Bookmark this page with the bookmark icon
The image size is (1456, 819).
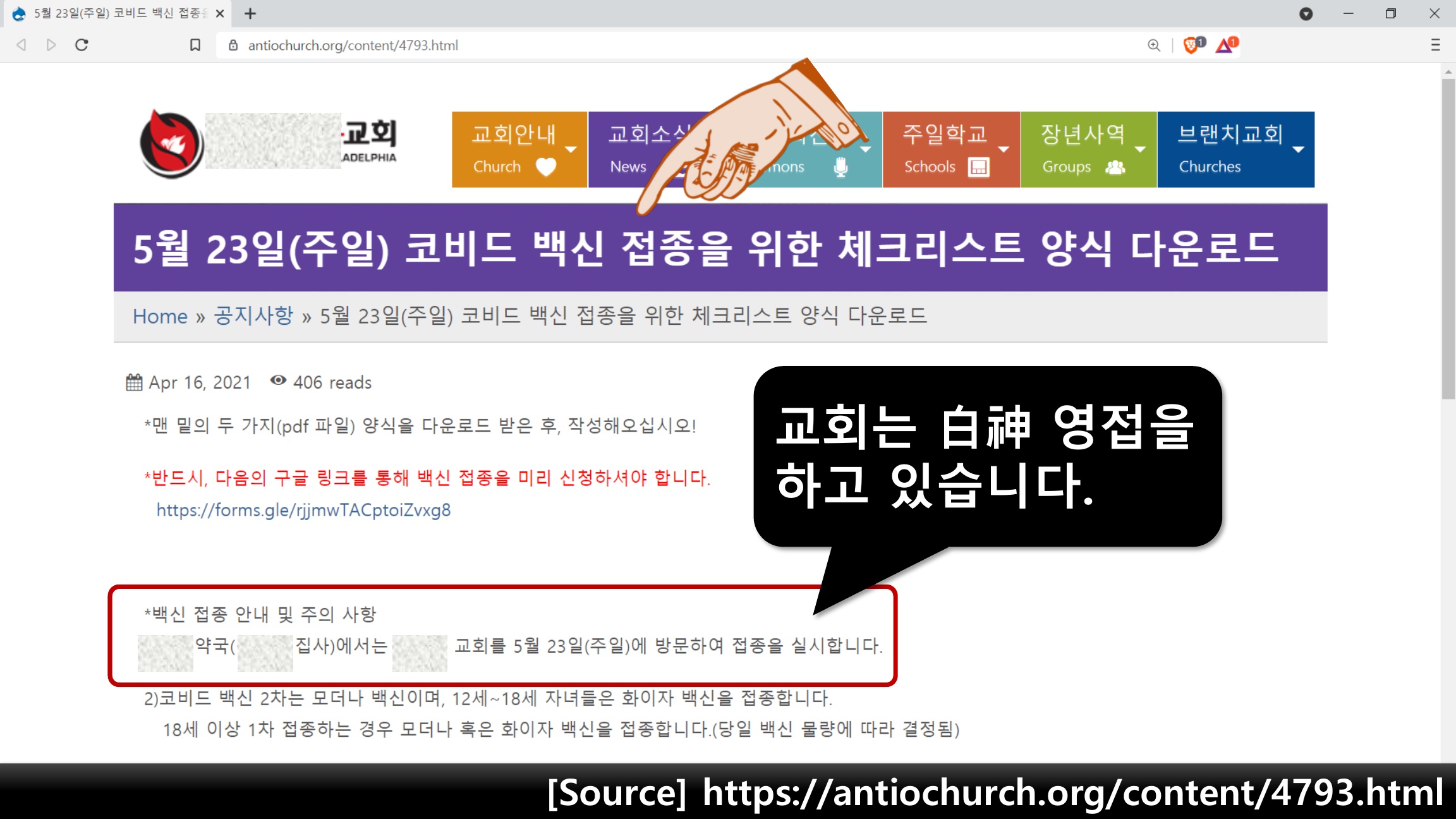point(195,45)
